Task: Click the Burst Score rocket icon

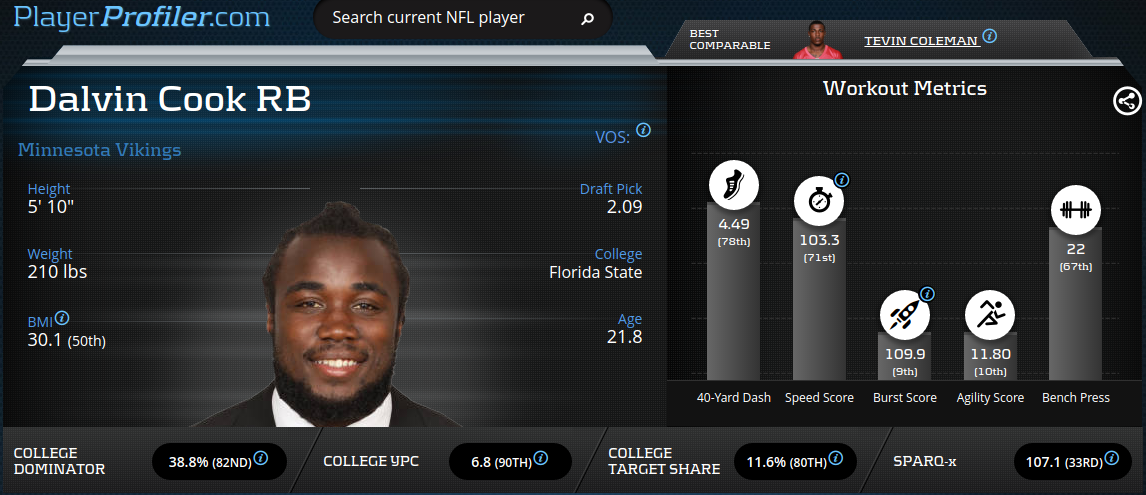Action: point(905,315)
